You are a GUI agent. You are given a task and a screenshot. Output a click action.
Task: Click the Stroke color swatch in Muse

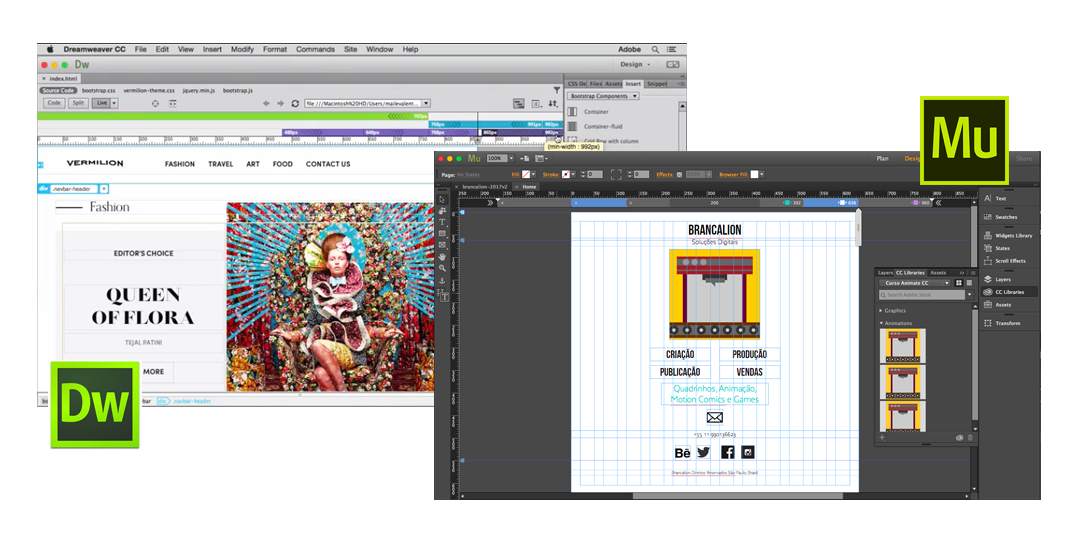[566, 175]
